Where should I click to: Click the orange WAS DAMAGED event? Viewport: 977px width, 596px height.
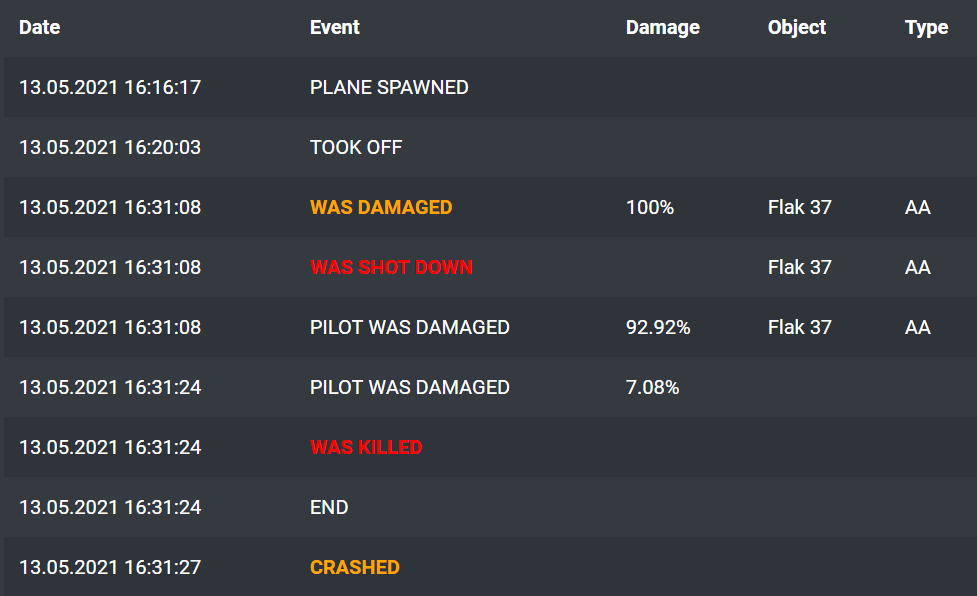pos(381,207)
